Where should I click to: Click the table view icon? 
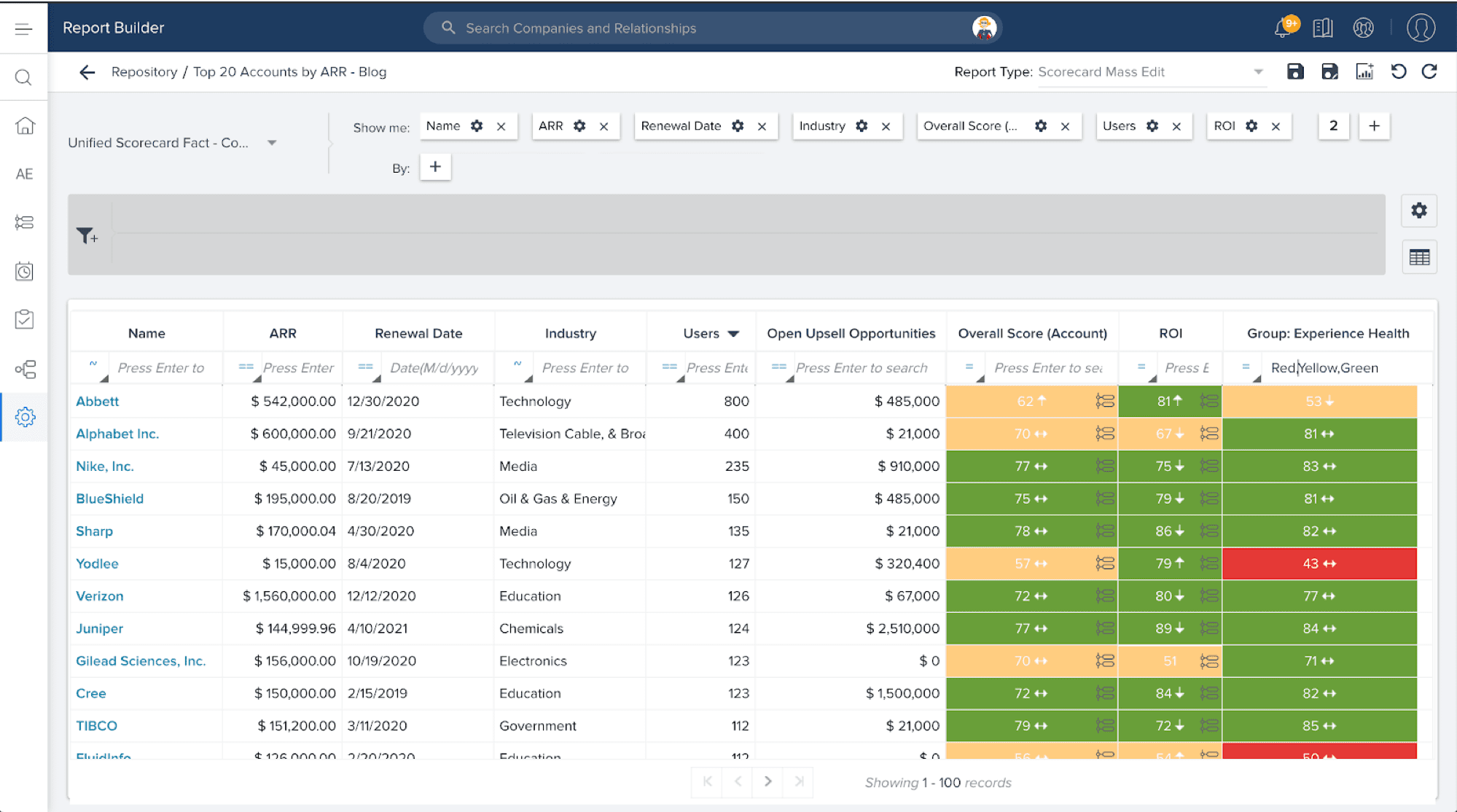pyautogui.click(x=1418, y=257)
